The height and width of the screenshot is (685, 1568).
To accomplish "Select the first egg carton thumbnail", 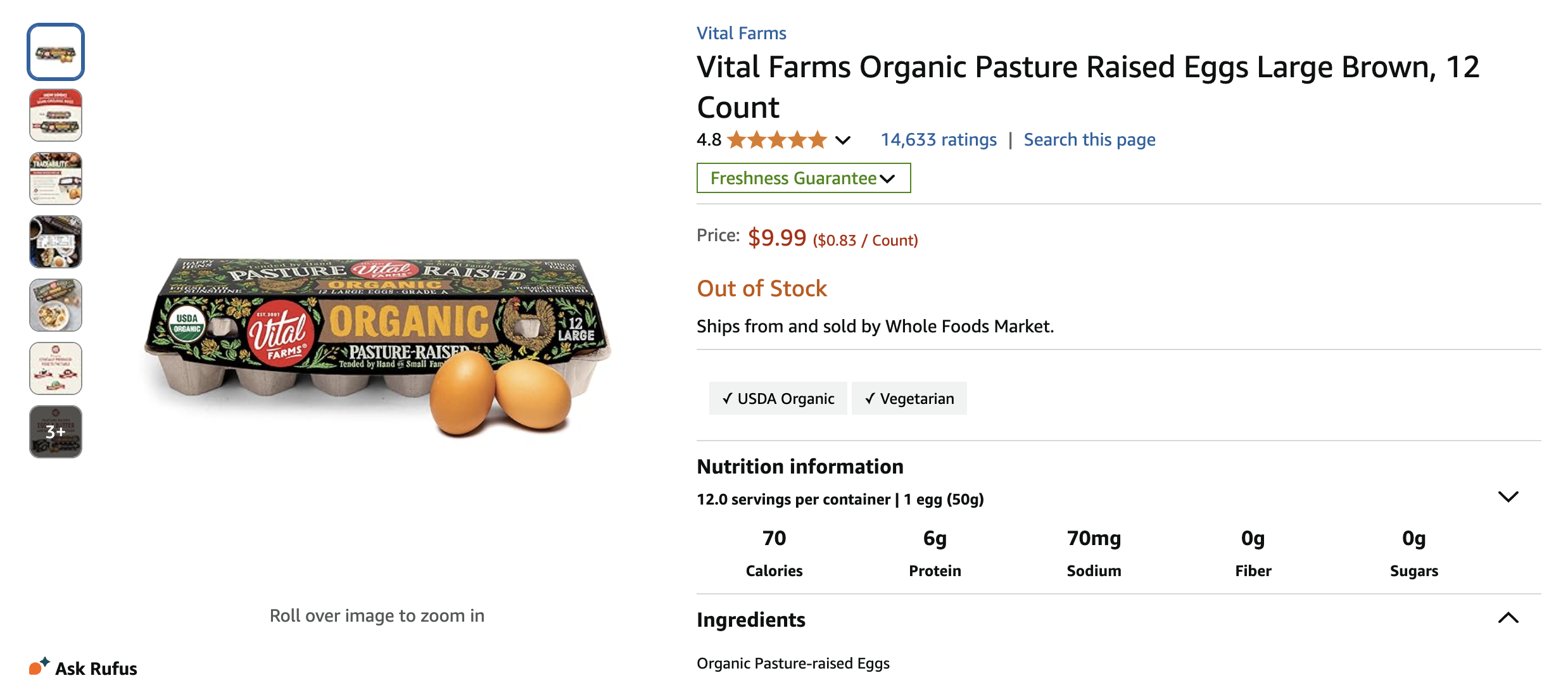I will (56, 52).
